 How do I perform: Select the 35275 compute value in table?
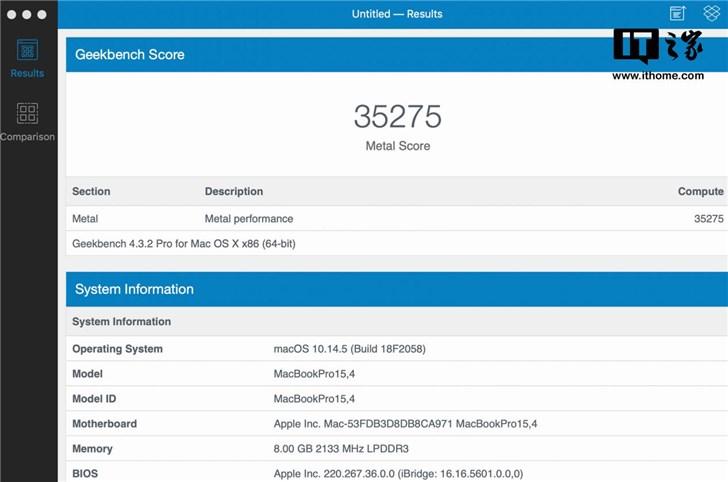(x=708, y=219)
